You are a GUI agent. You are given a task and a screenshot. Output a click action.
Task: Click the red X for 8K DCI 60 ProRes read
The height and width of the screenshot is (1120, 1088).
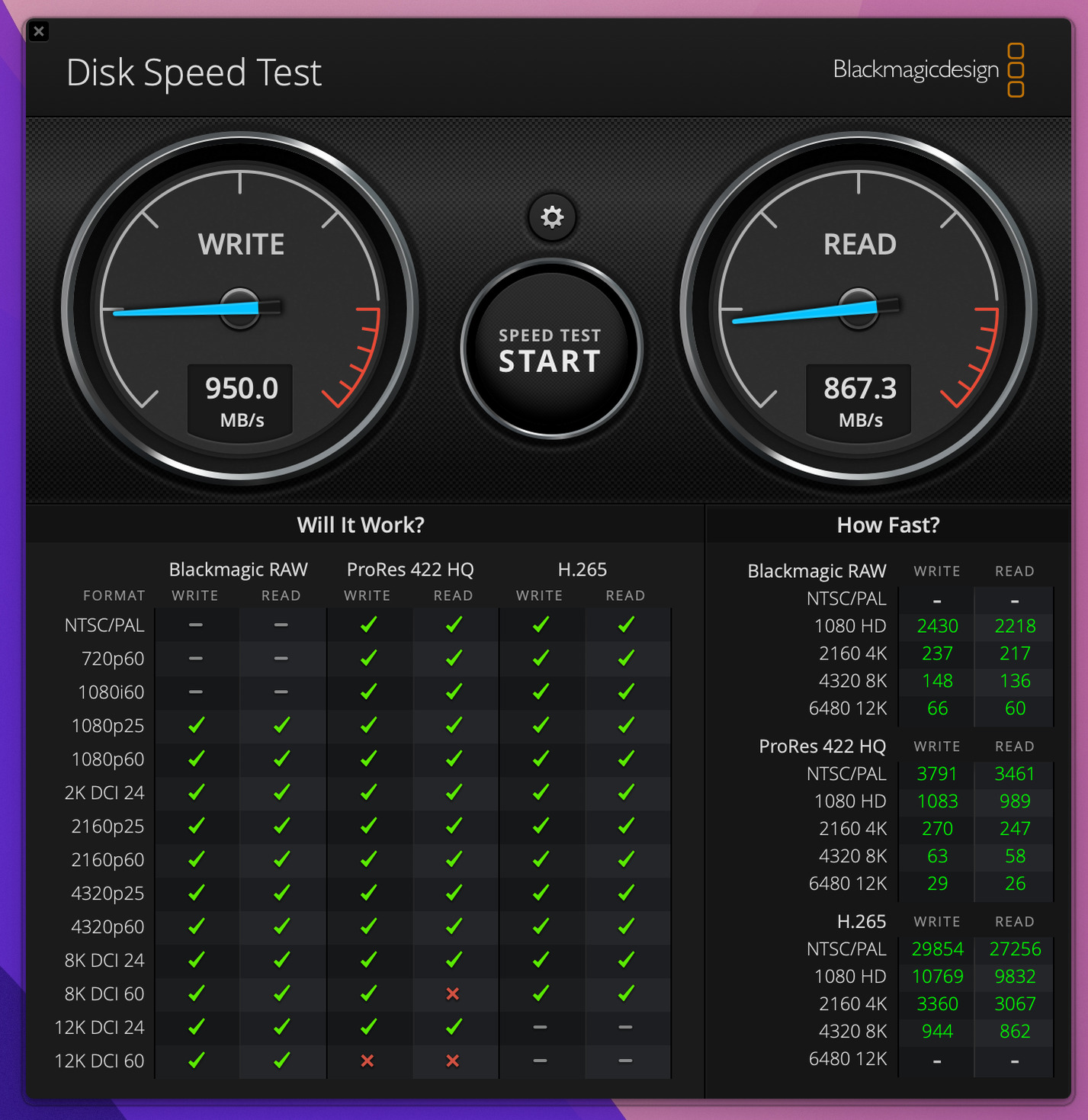tap(453, 993)
